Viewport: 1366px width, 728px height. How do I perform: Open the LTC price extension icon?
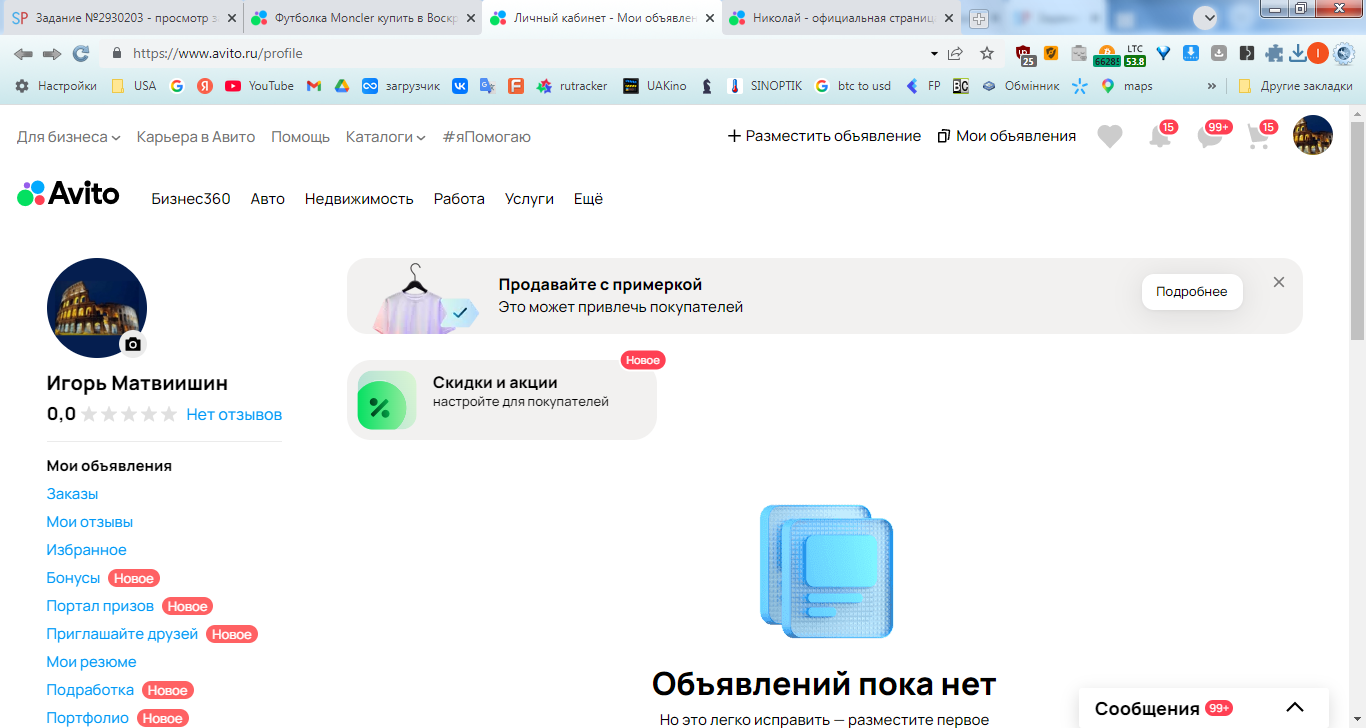click(1135, 55)
